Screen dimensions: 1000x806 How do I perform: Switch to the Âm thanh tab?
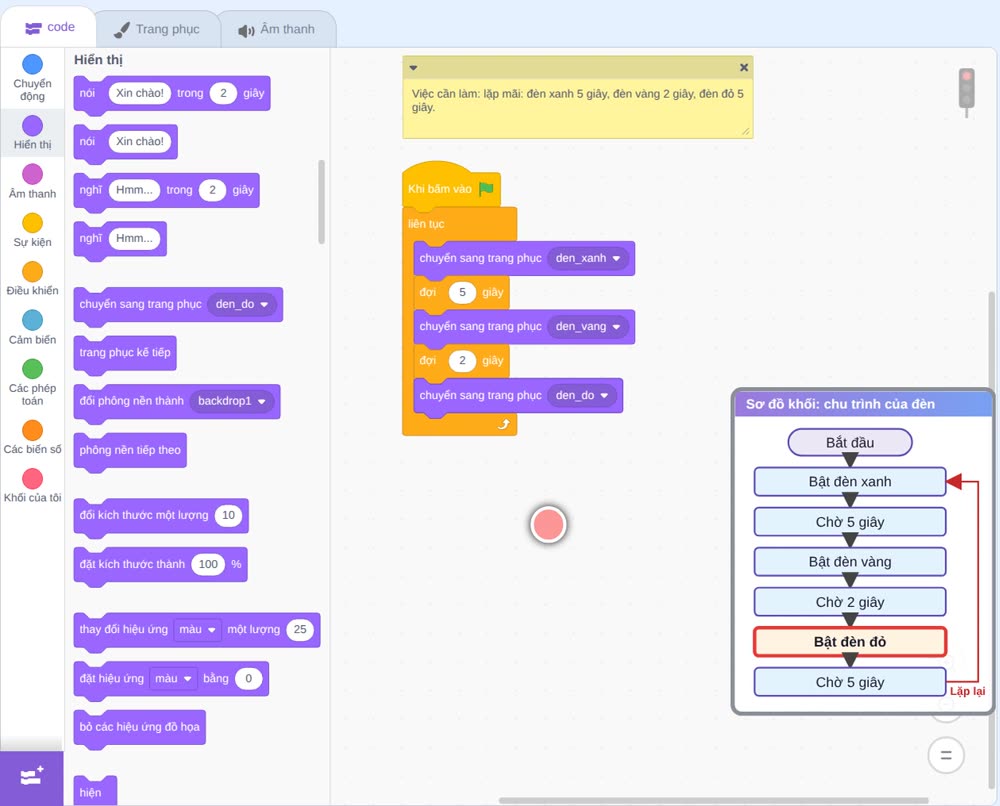pyautogui.click(x=277, y=29)
